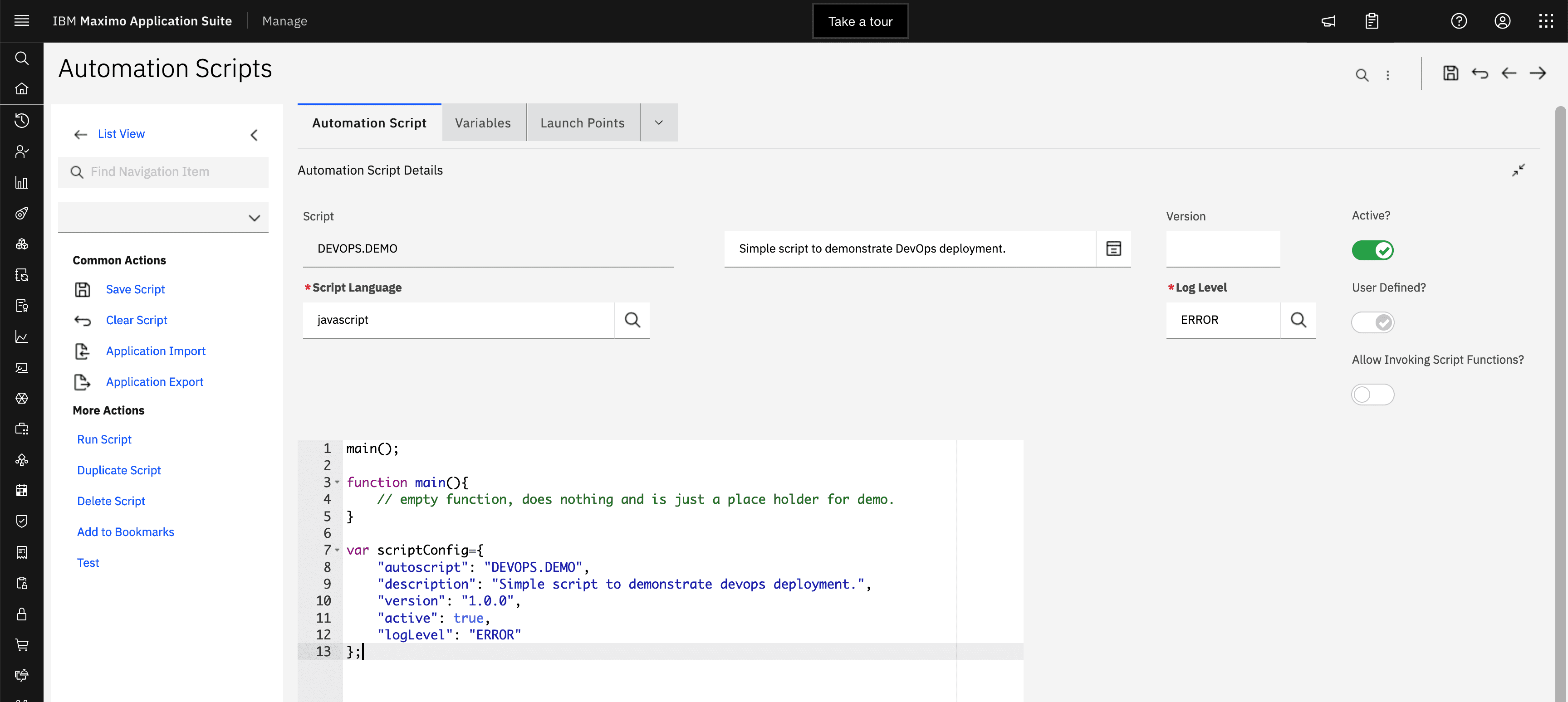This screenshot has height=702, width=1568.
Task: Open the vertical three-dot overflow menu
Action: (x=1387, y=75)
